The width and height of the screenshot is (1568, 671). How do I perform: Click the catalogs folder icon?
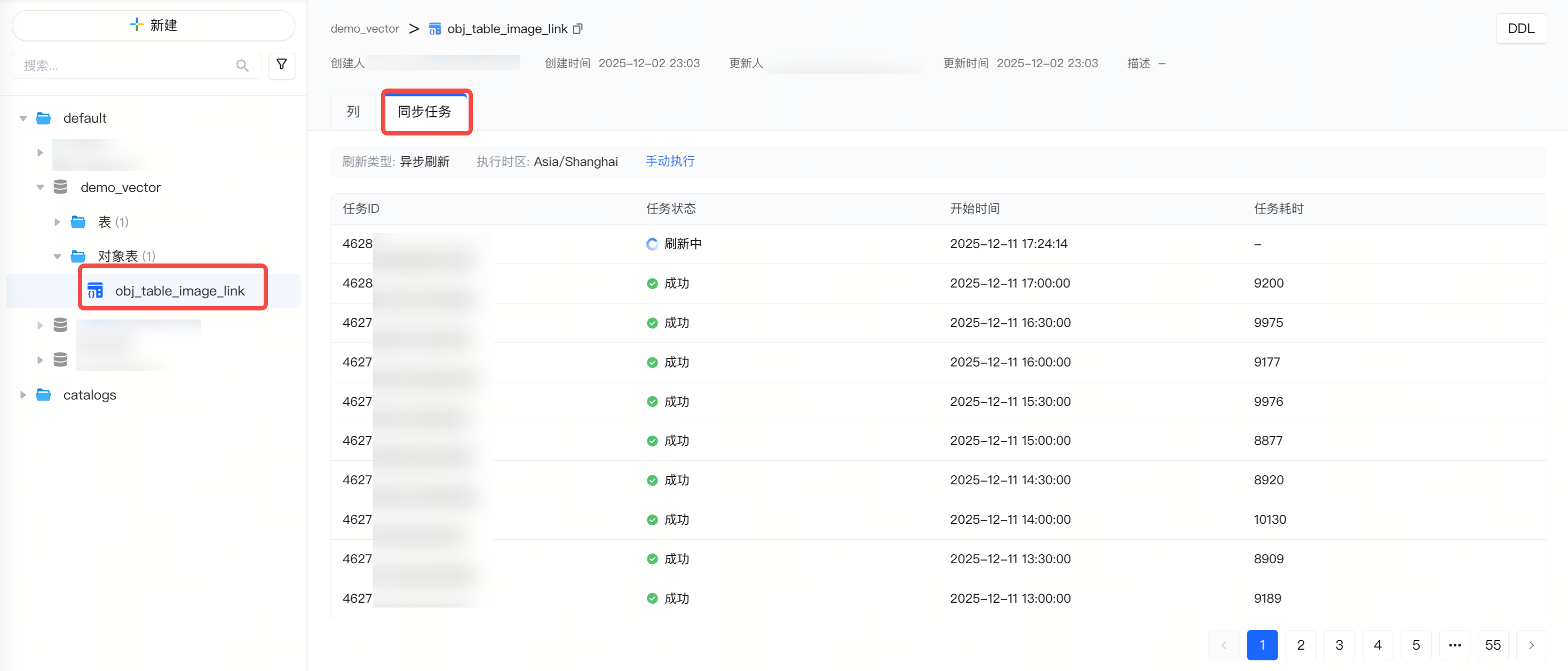tap(43, 394)
